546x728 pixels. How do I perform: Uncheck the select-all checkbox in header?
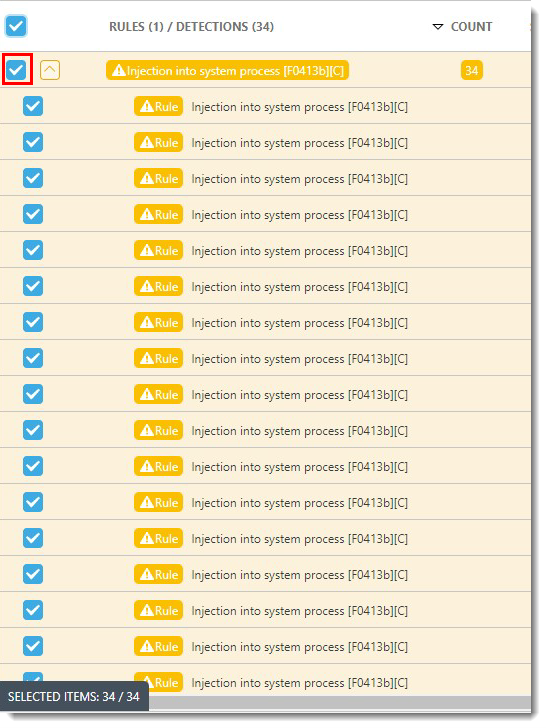click(16, 26)
